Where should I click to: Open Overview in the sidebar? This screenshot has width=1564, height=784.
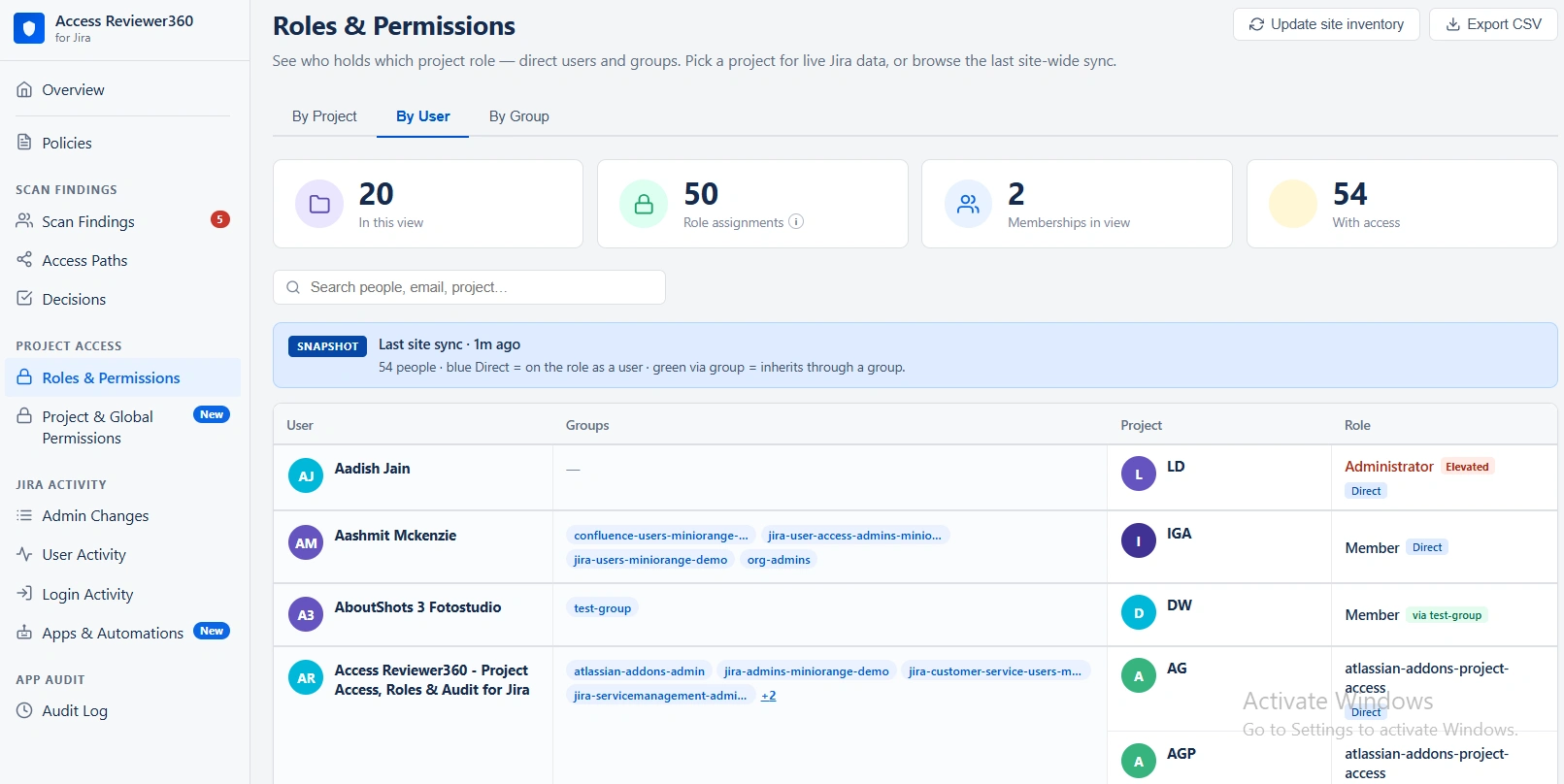click(x=122, y=89)
